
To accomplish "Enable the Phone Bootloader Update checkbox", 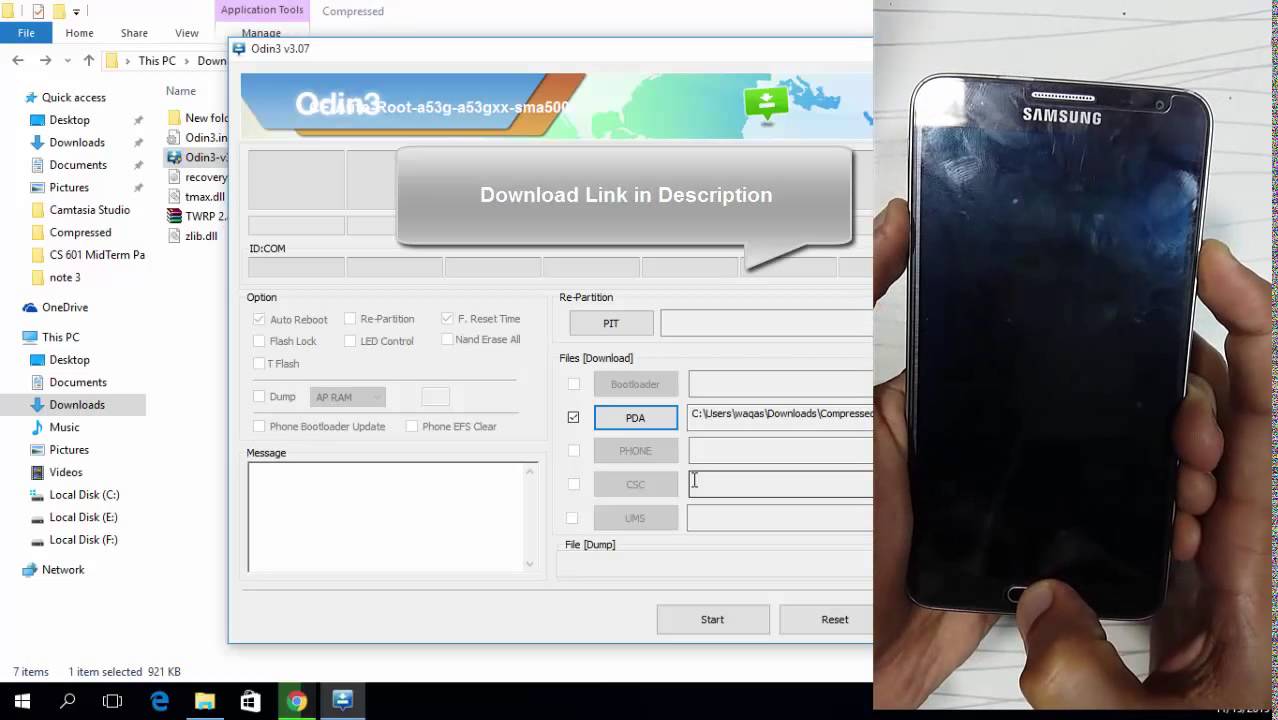I will pyautogui.click(x=259, y=426).
